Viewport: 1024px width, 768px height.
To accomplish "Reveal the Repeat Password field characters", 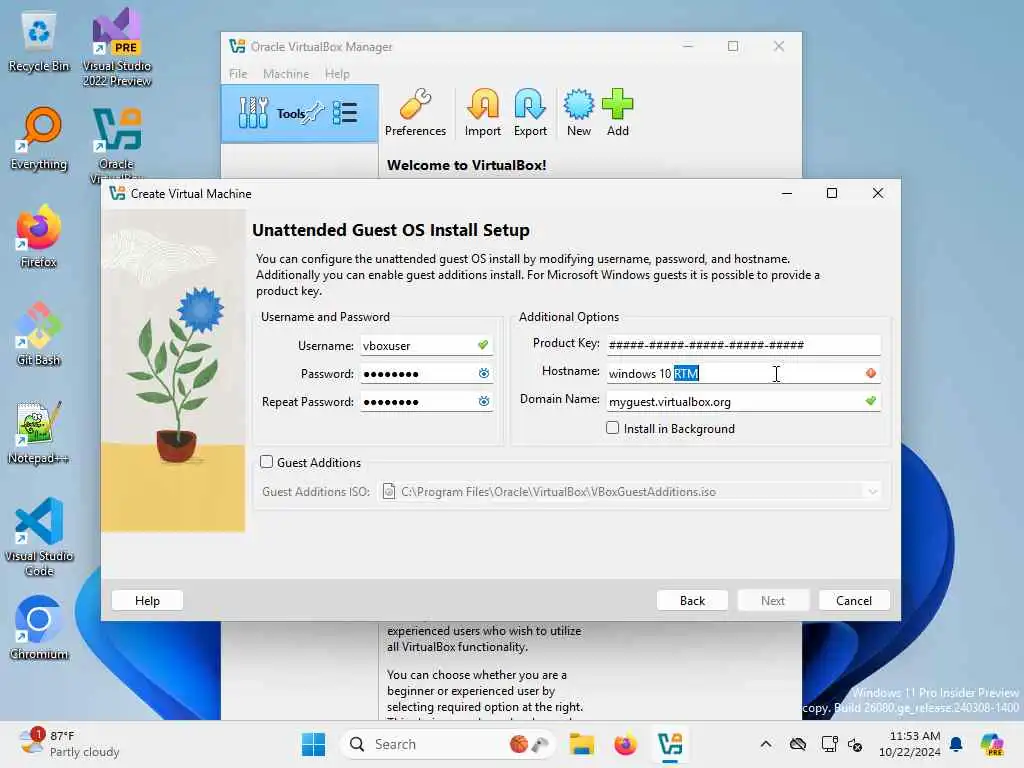I will coord(483,401).
